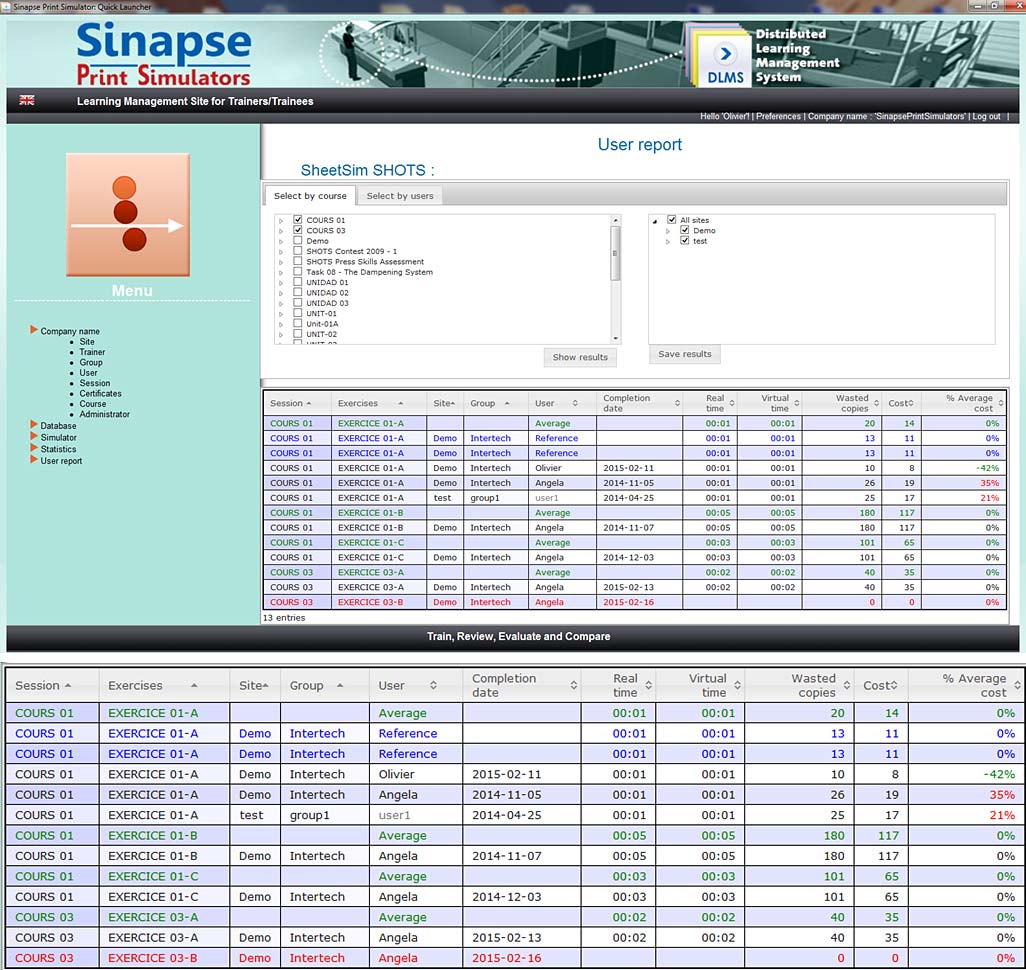Uncheck the COURS 03 checkbox
Screen dimensions: 1026x970
coord(298,230)
